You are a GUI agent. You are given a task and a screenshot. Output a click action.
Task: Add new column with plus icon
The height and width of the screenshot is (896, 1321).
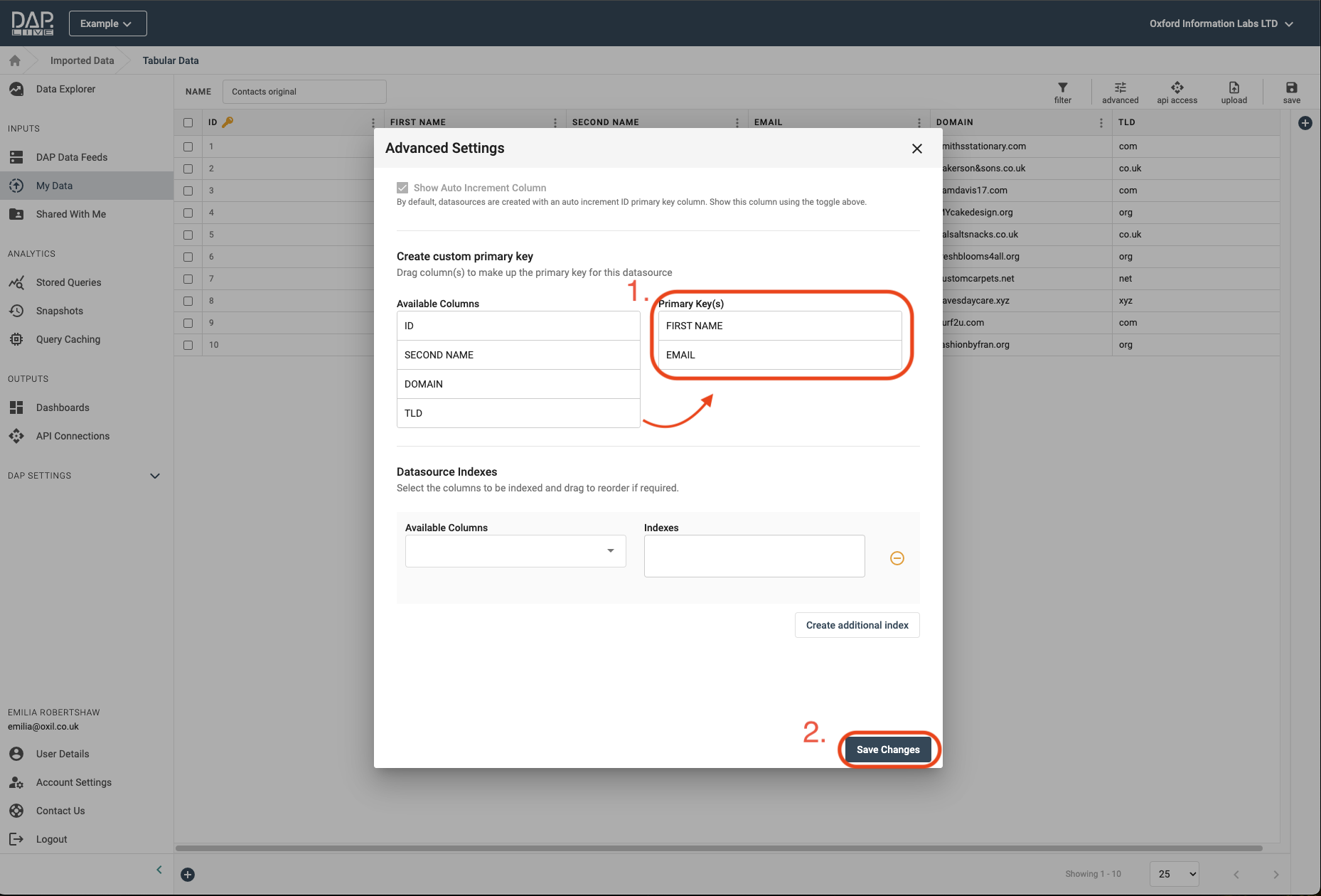pyautogui.click(x=1305, y=123)
